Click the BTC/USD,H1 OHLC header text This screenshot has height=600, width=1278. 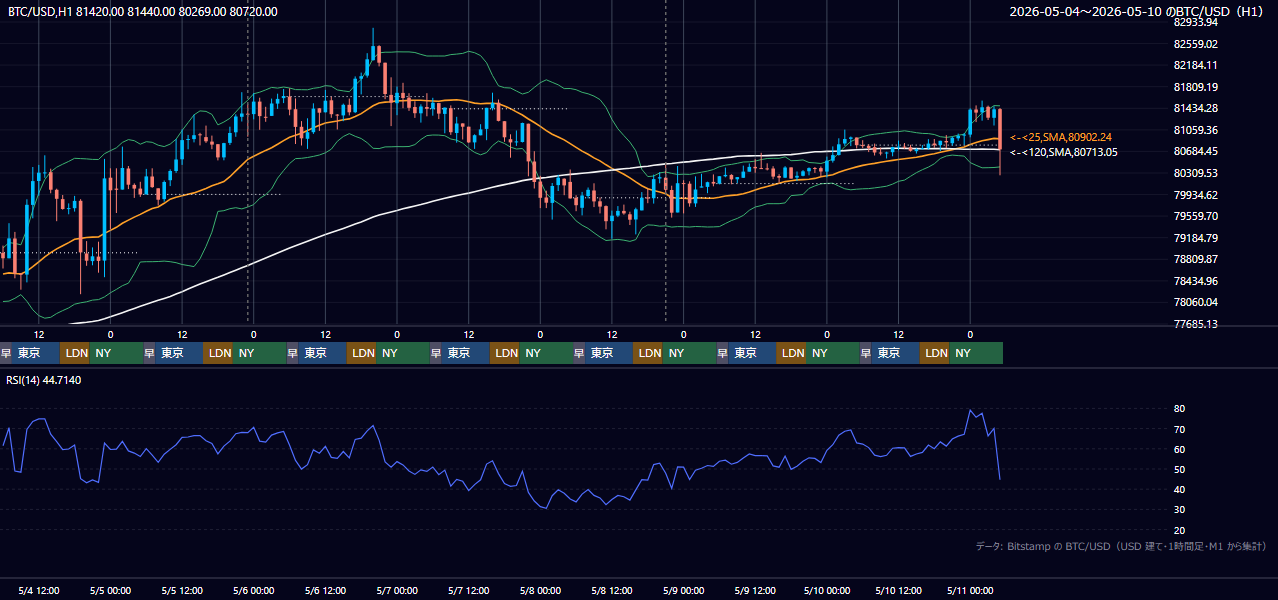click(143, 11)
